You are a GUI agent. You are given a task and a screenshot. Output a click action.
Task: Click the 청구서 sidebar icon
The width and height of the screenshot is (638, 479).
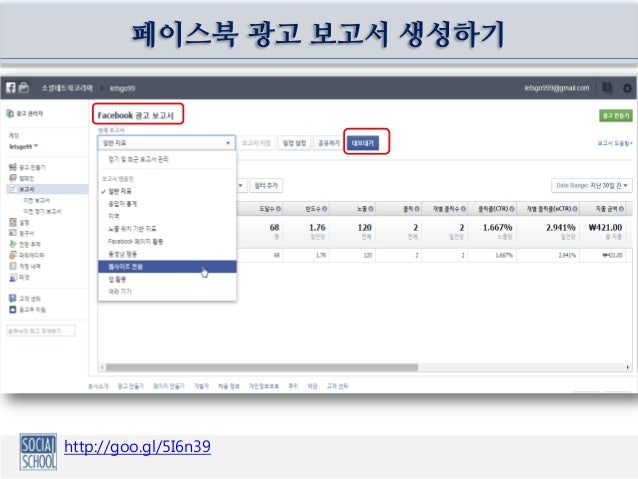click(x=13, y=233)
